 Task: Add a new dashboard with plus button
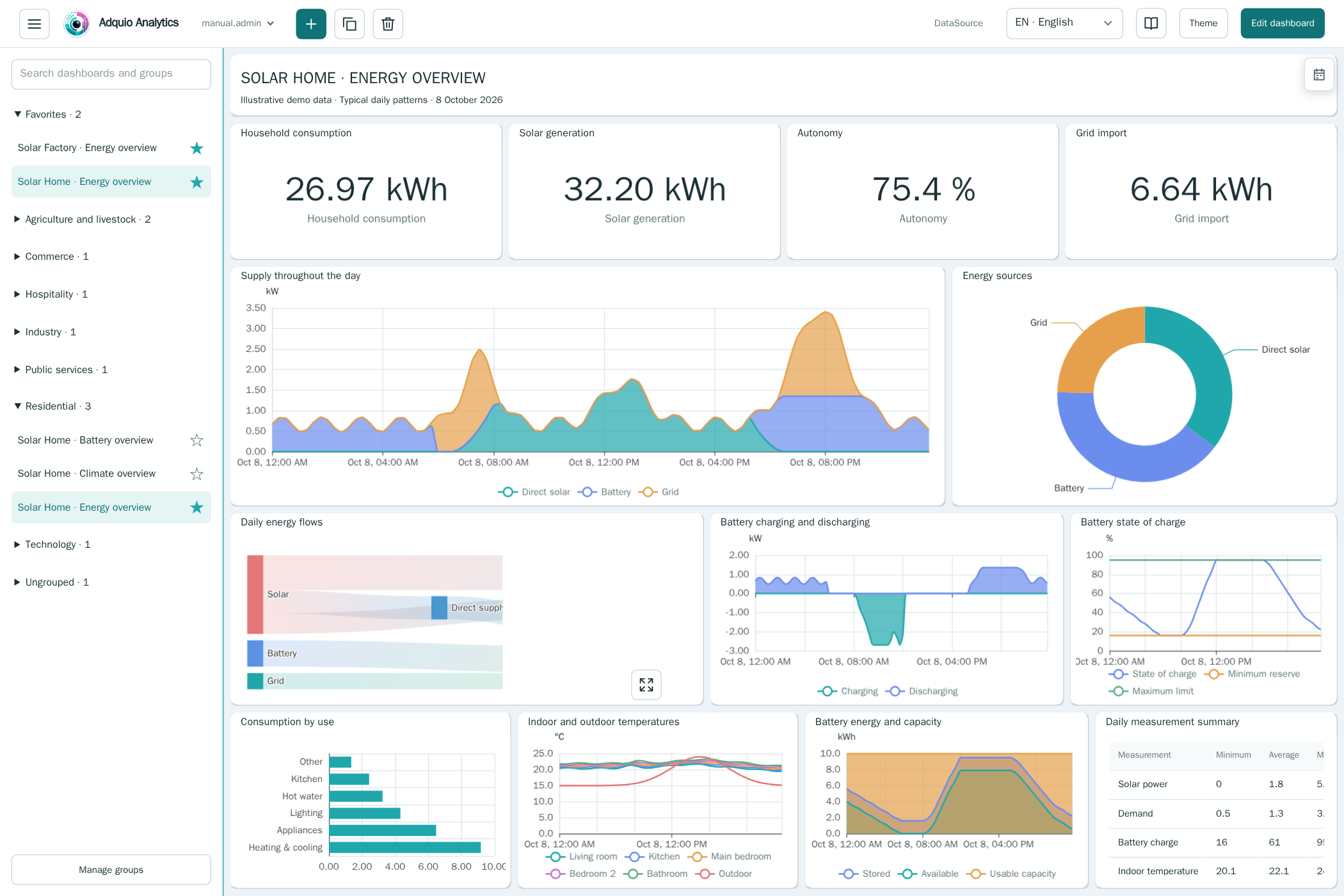pos(311,24)
